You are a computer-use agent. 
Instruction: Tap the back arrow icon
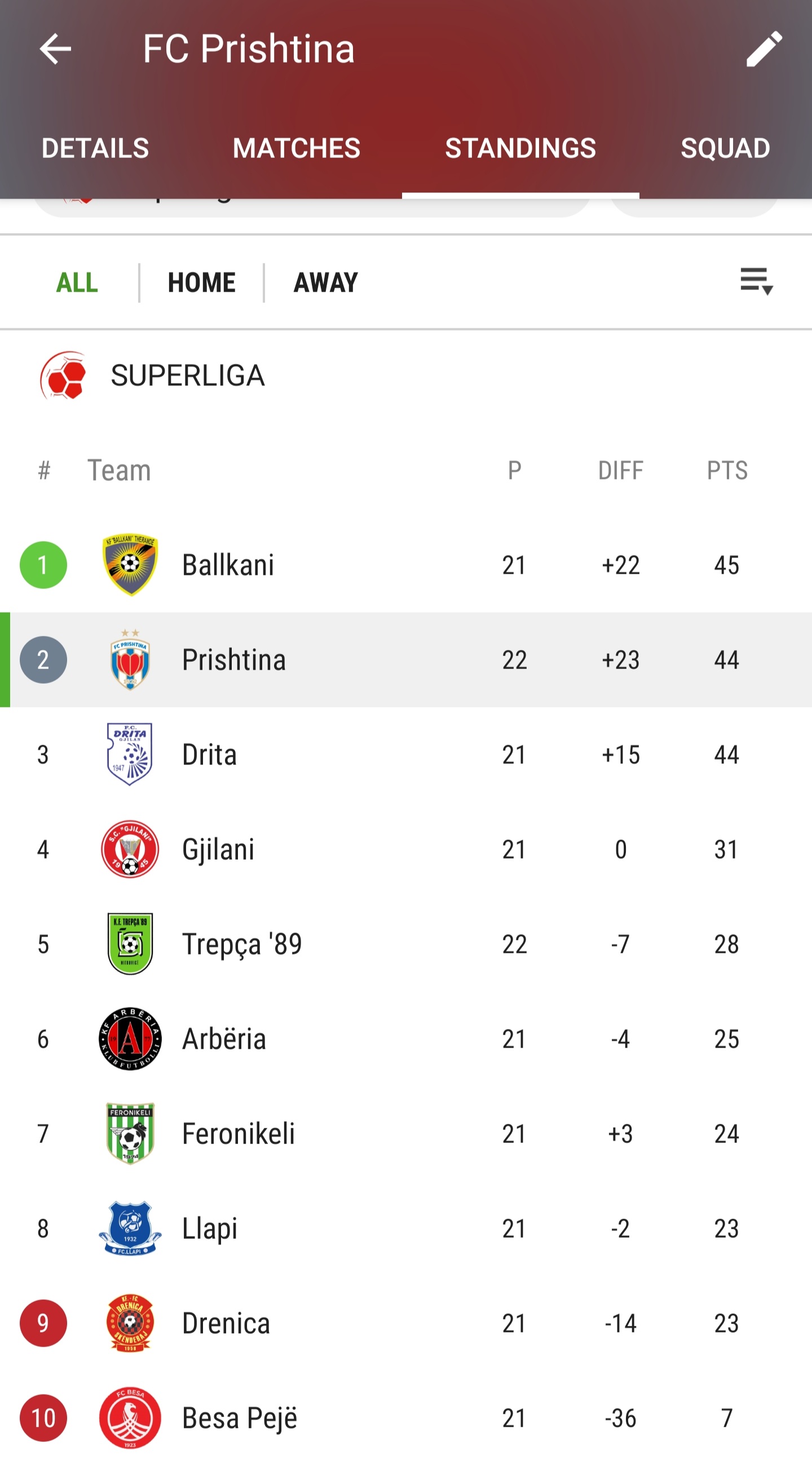tap(55, 49)
